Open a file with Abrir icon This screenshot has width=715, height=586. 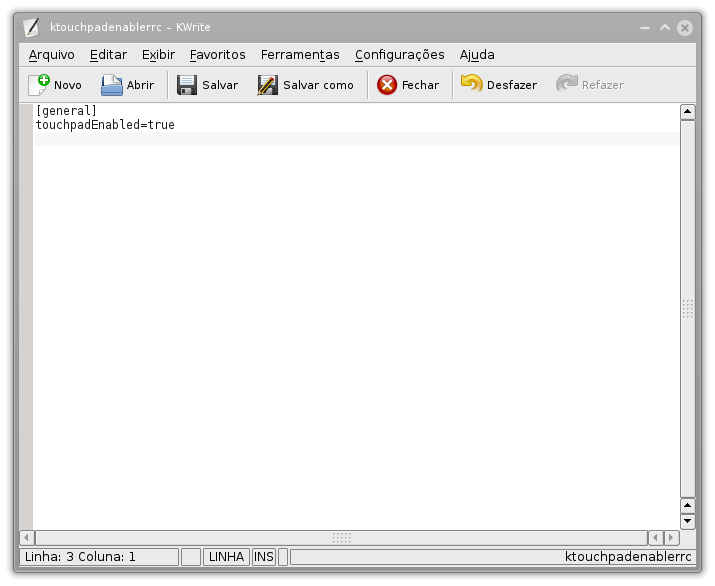pyautogui.click(x=112, y=85)
